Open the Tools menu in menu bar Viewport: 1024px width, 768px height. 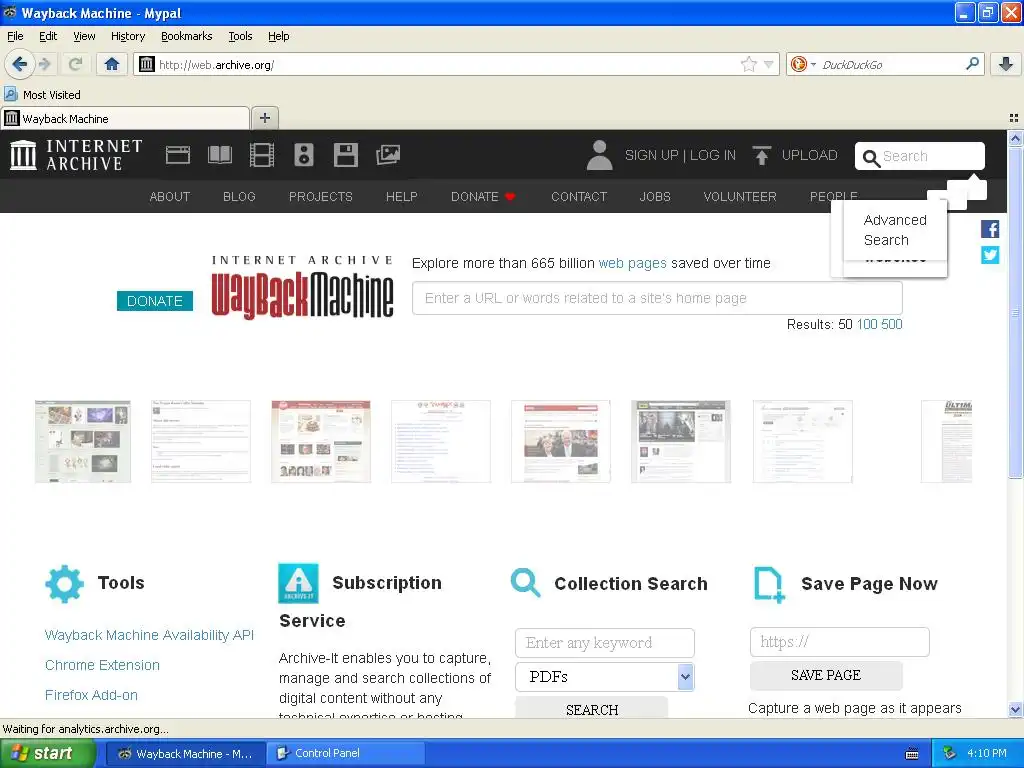tap(240, 36)
